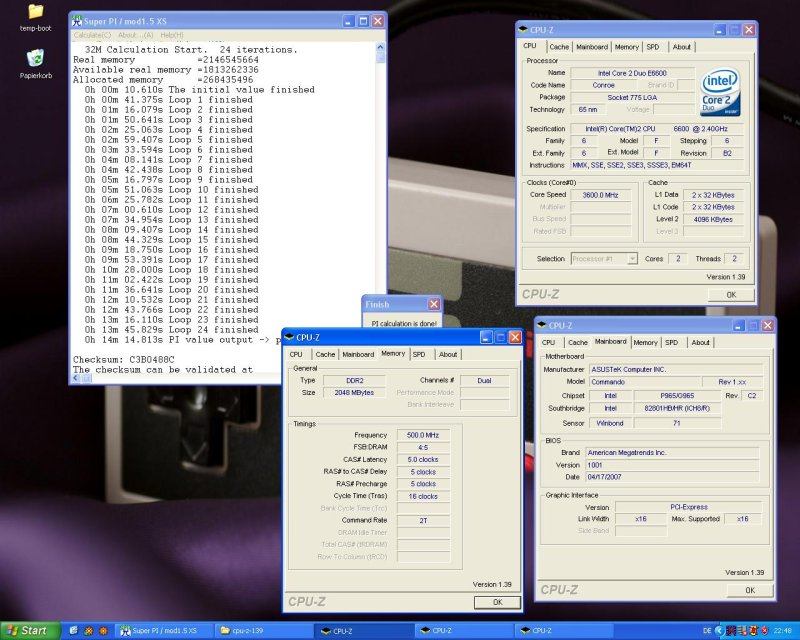Expand hidden system tray icons arrow
Screen dimensions: 800x640
pos(719,631)
